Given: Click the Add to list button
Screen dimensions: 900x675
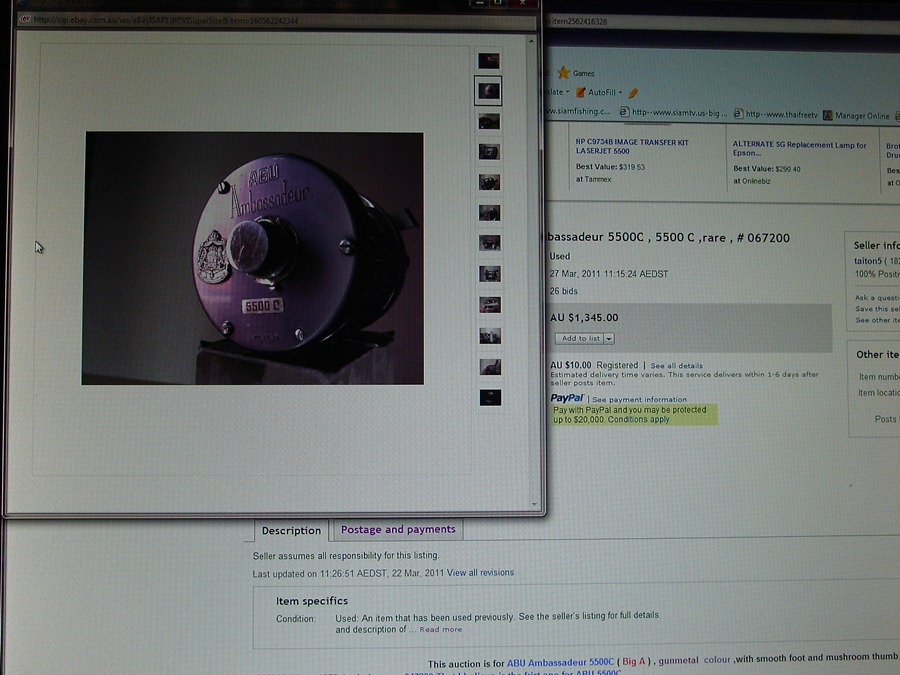Looking at the screenshot, I should click(x=580, y=339).
